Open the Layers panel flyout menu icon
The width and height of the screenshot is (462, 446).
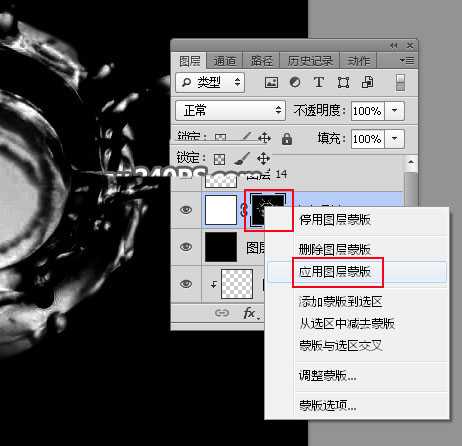coord(407,60)
